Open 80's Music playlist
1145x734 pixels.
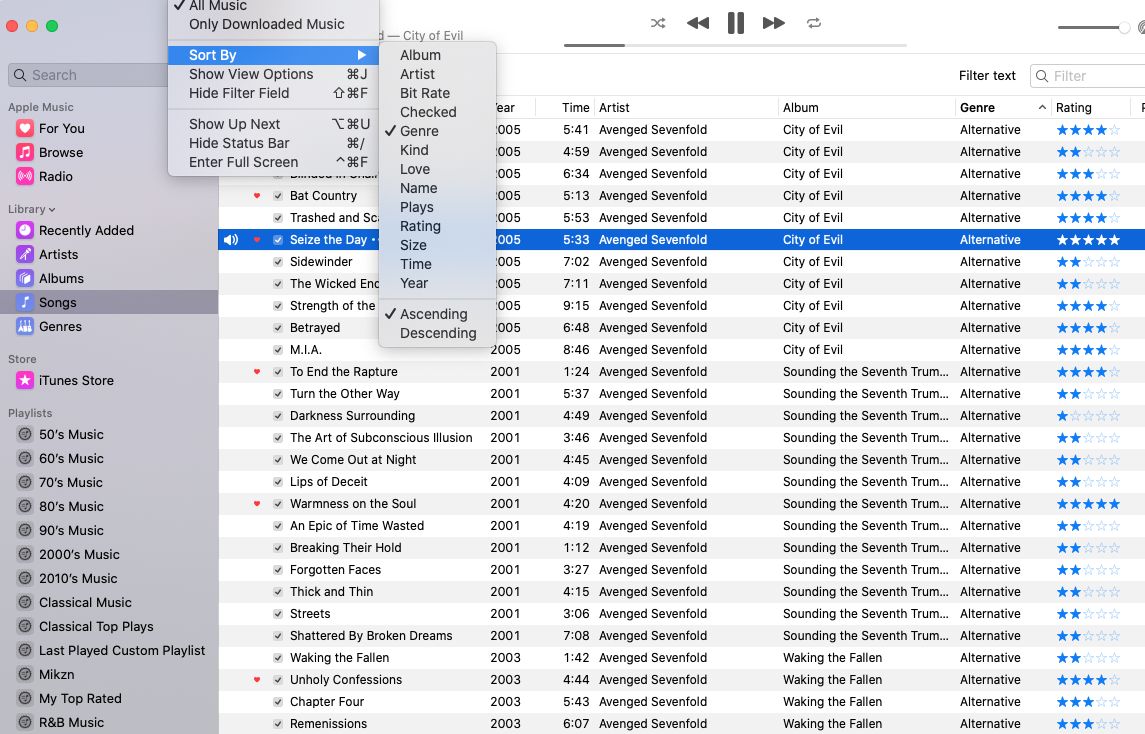click(71, 507)
